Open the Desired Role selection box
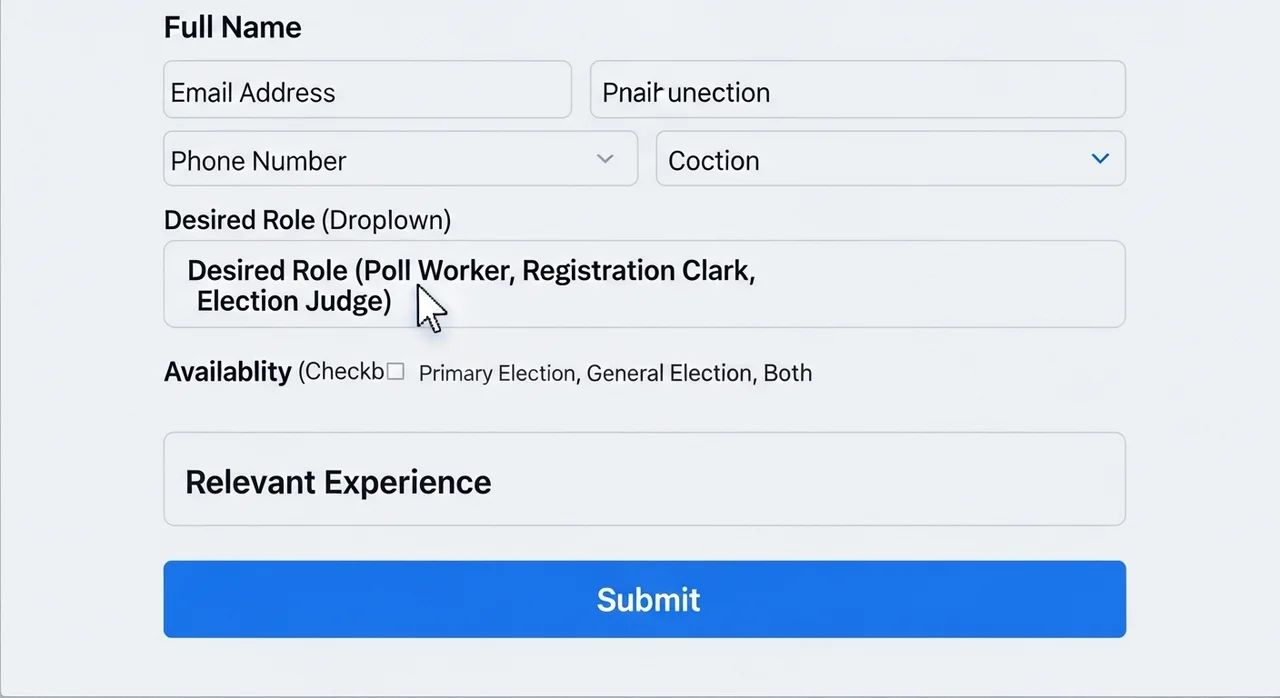The height and width of the screenshot is (698, 1280). click(x=644, y=284)
